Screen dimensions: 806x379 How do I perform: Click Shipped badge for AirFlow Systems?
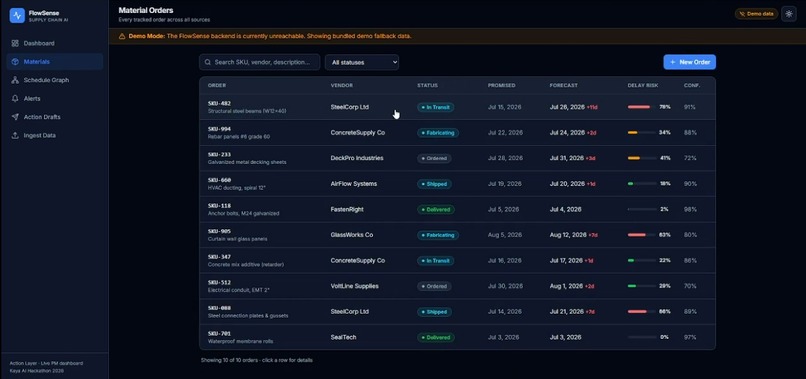434,184
